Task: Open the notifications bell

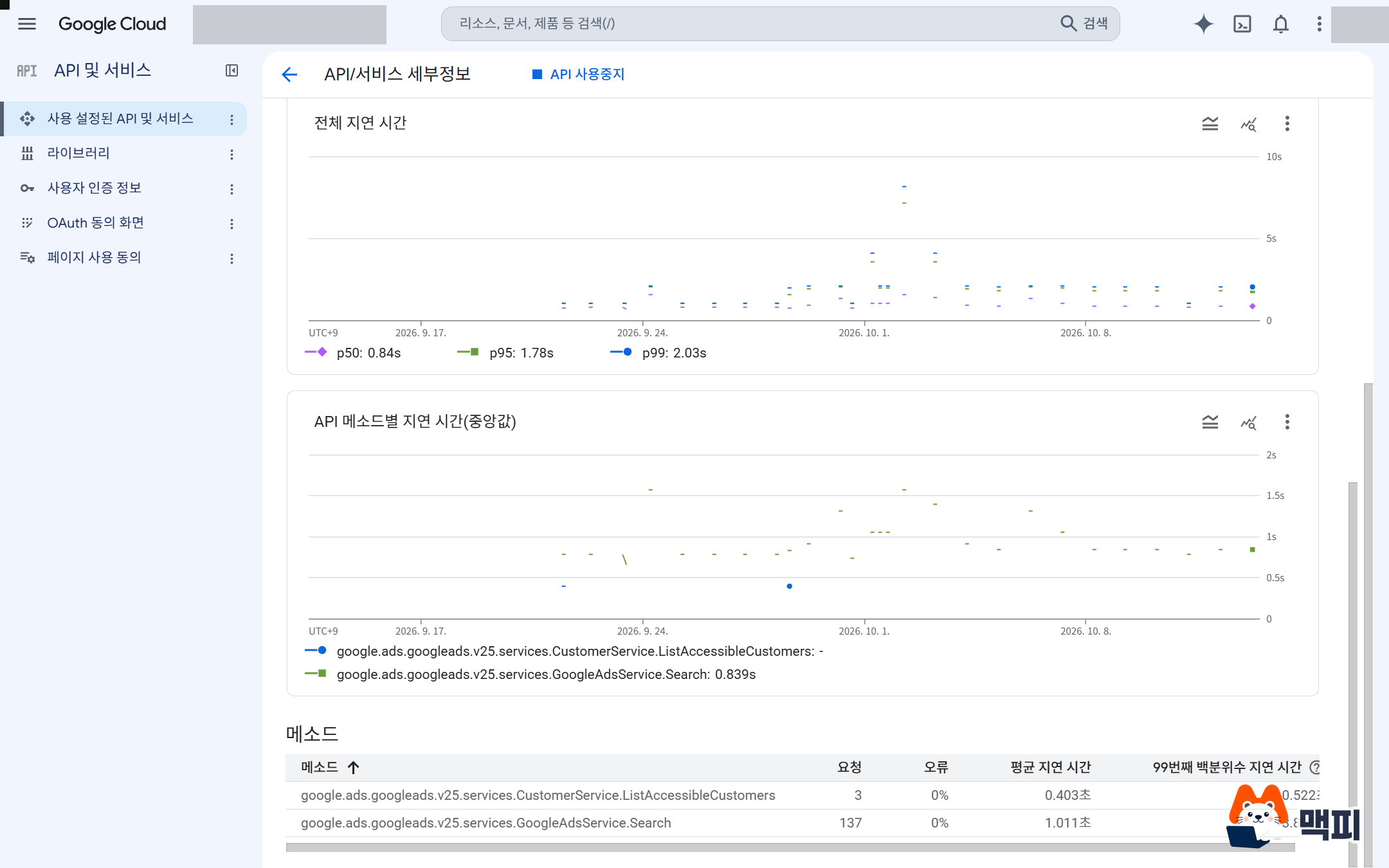Action: click(x=1281, y=24)
